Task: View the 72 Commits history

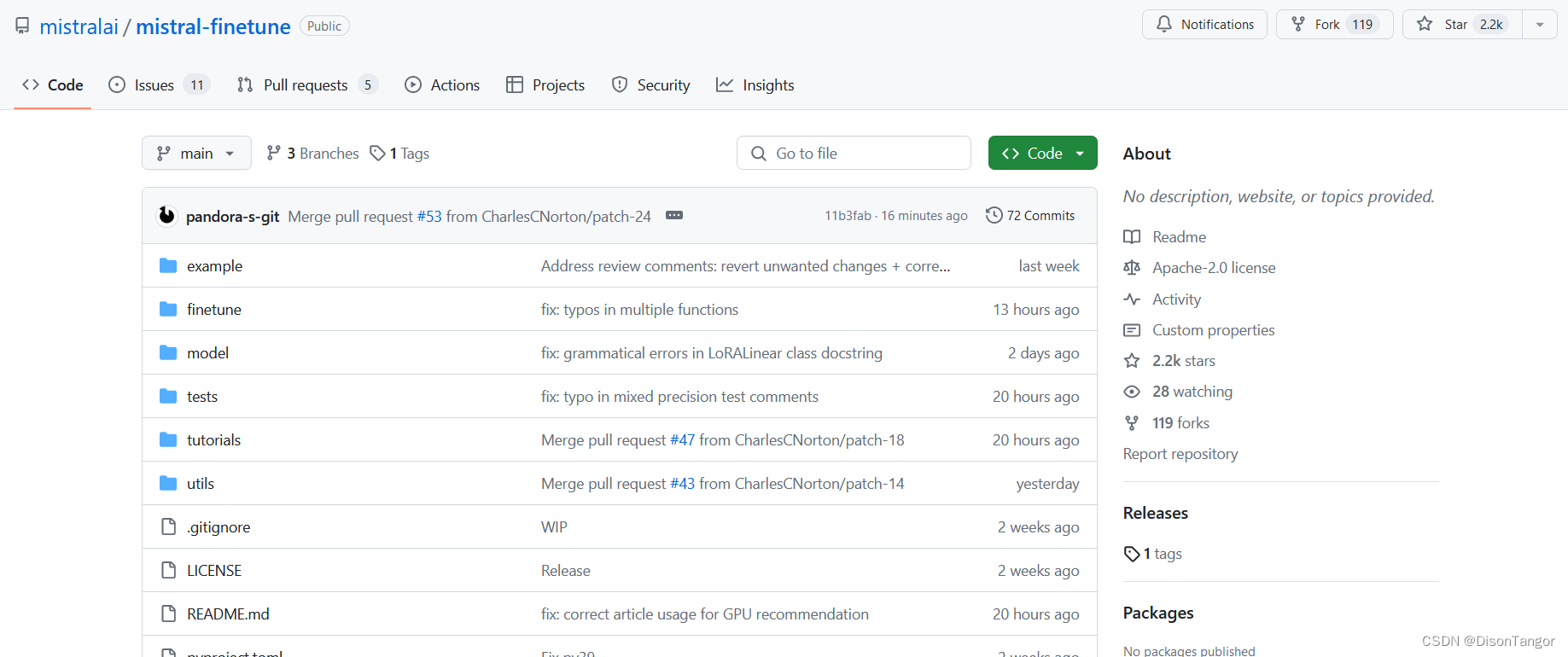Action: pyautogui.click(x=1030, y=216)
